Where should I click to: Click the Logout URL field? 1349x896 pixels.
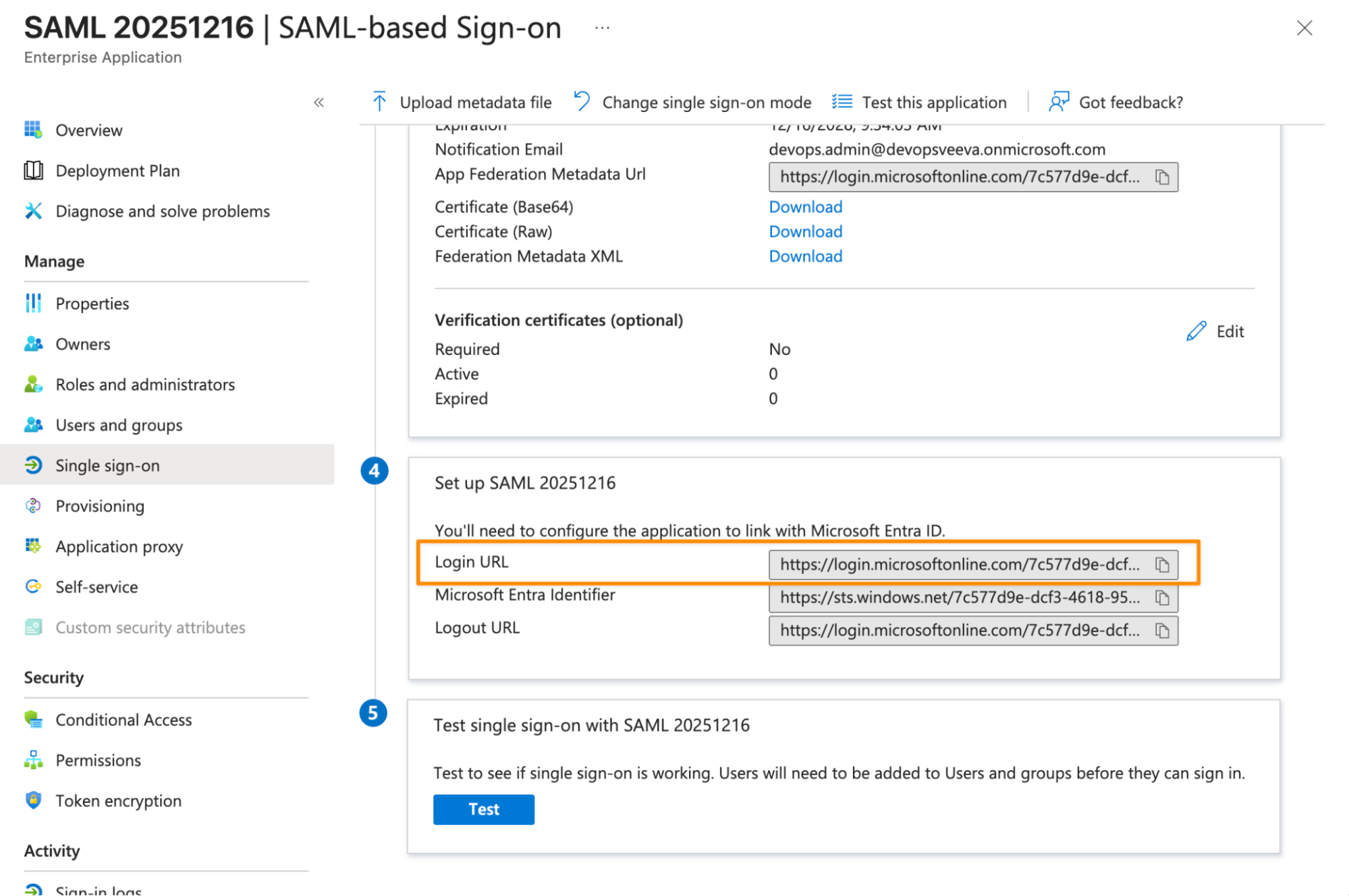(973, 630)
